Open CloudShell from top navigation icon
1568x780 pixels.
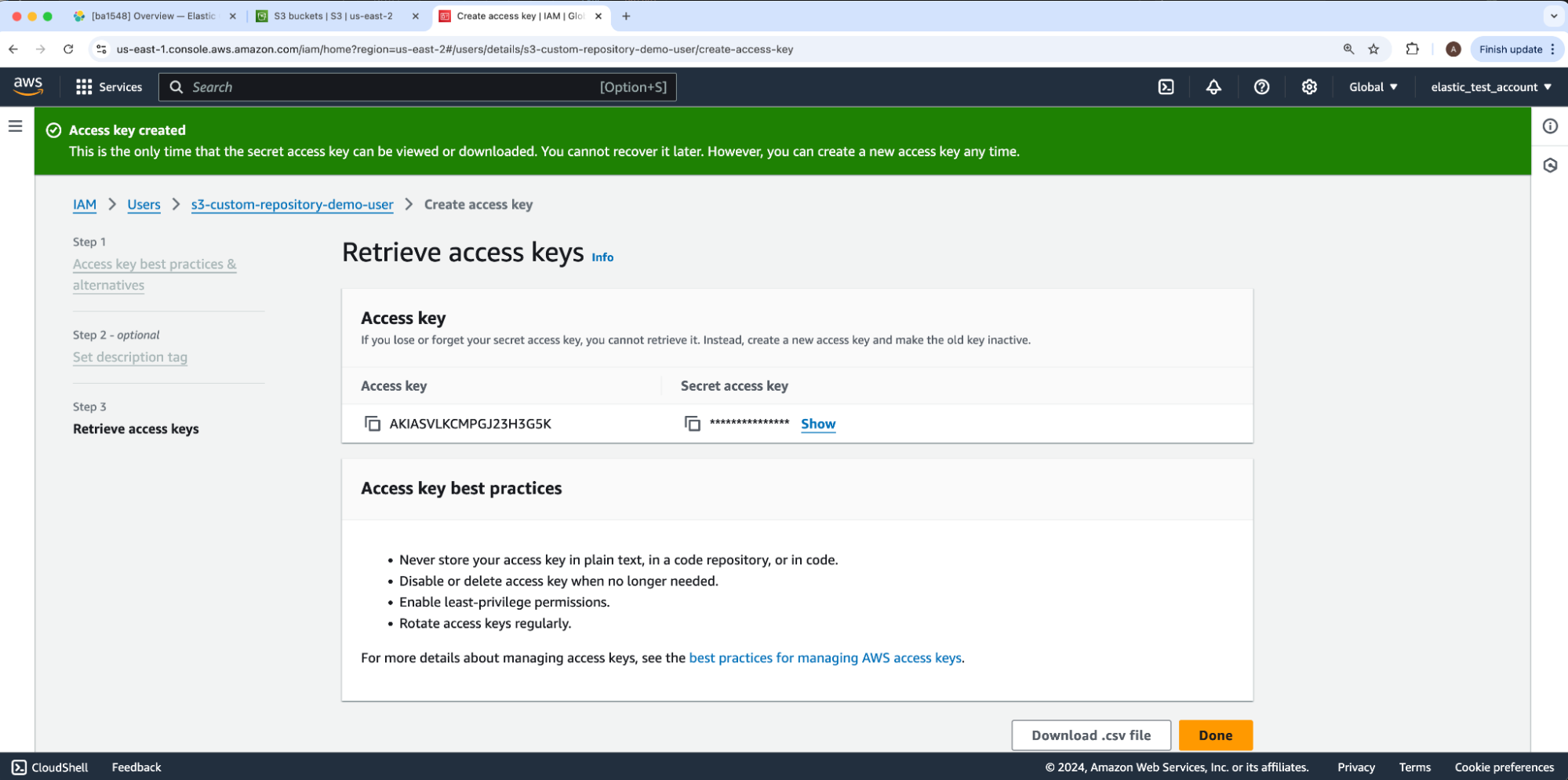(x=1166, y=87)
